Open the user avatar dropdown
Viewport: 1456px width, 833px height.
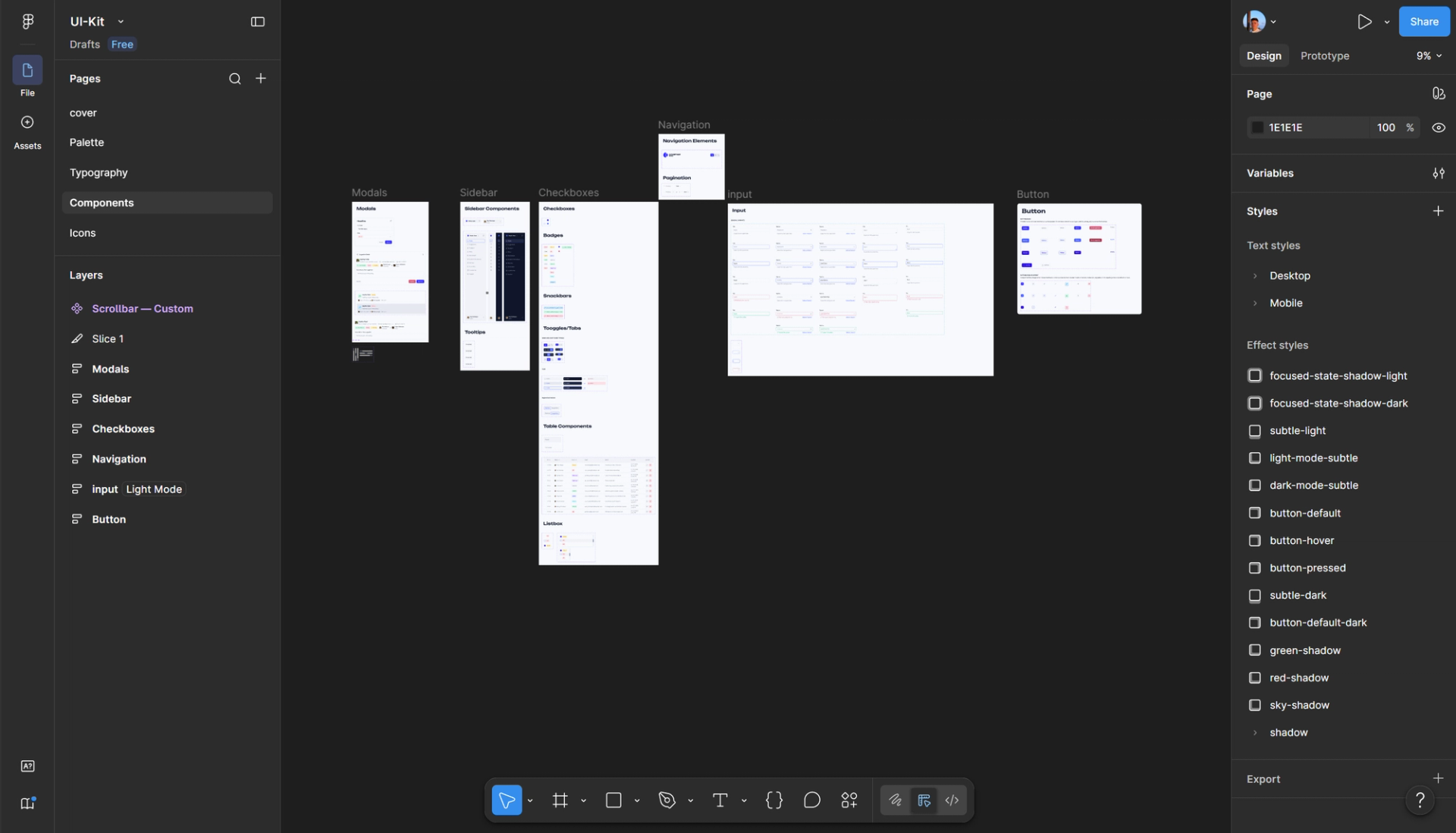click(x=1273, y=22)
